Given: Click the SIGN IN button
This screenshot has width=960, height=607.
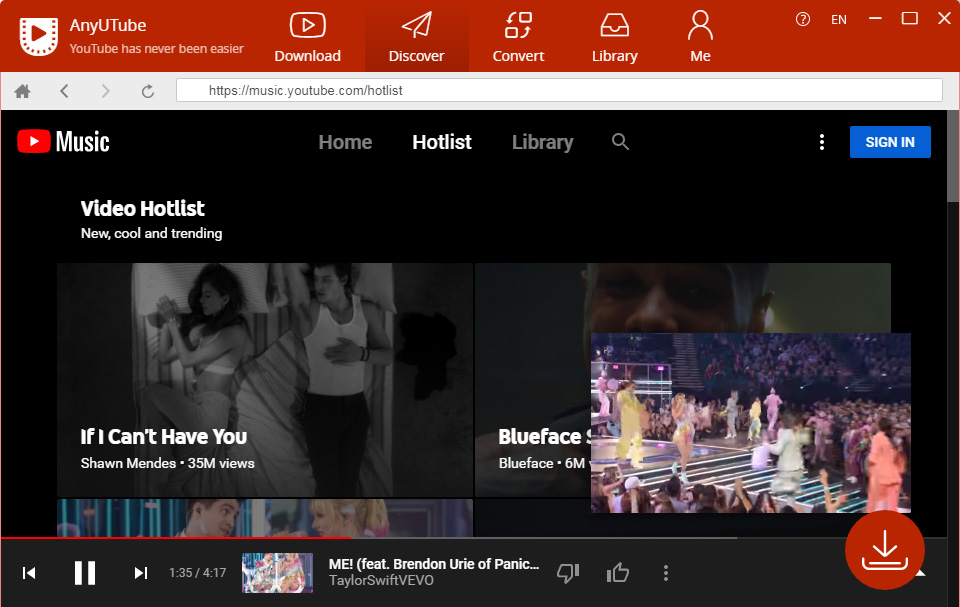Looking at the screenshot, I should (x=890, y=142).
